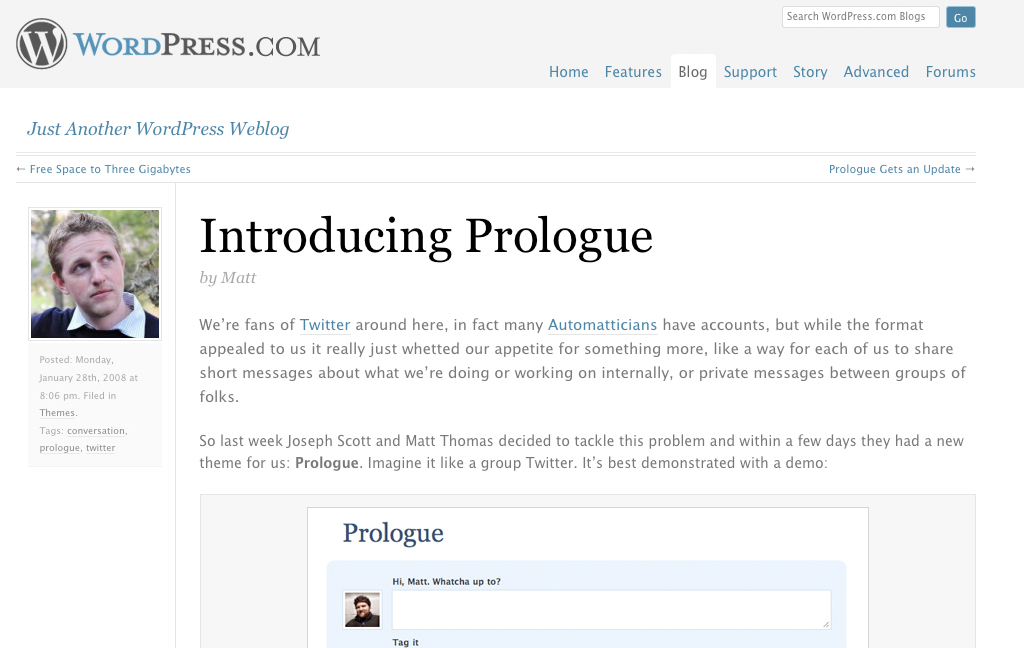Follow the Automatticians link

click(x=602, y=325)
